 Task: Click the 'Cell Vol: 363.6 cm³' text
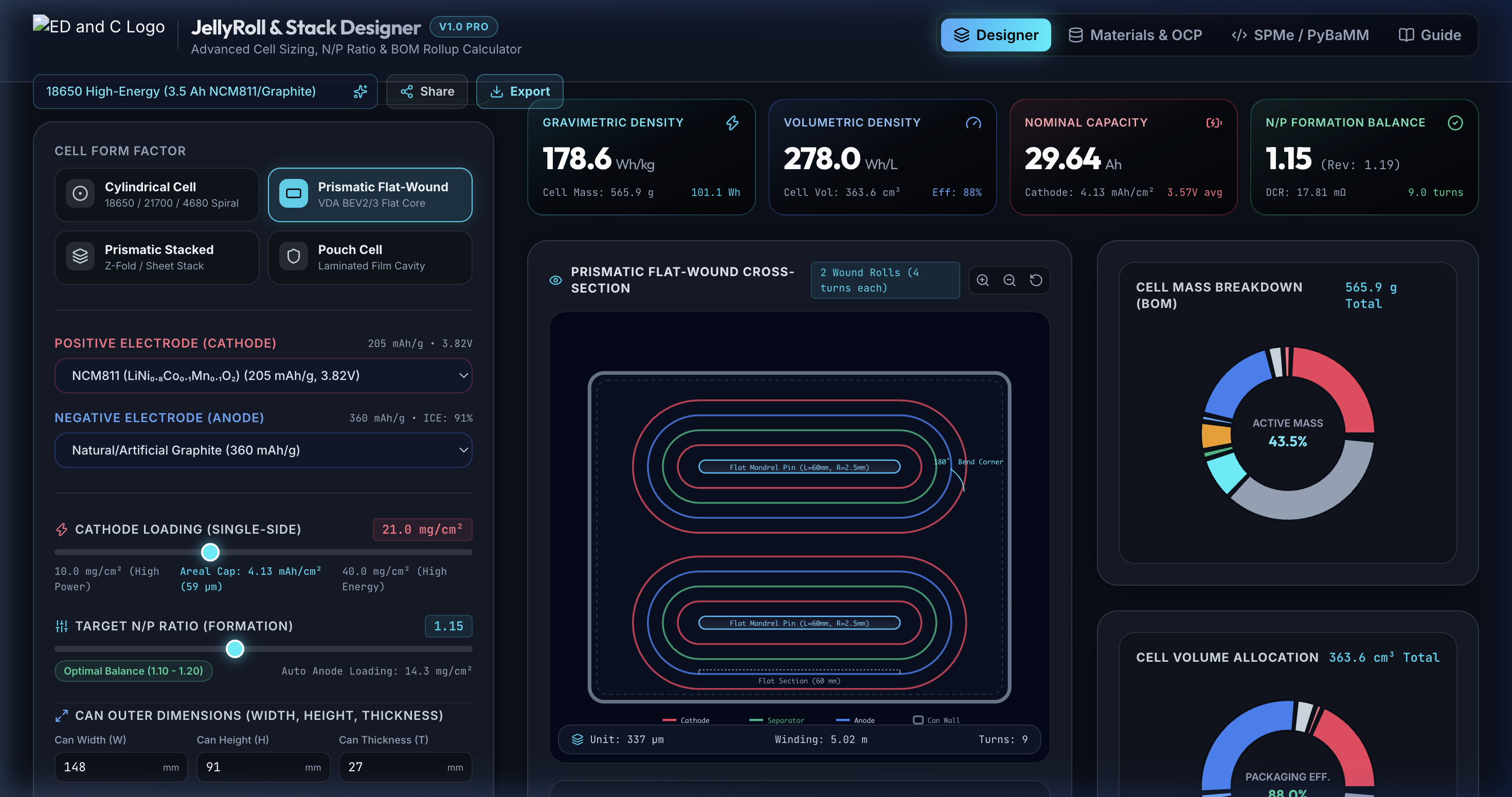[842, 192]
